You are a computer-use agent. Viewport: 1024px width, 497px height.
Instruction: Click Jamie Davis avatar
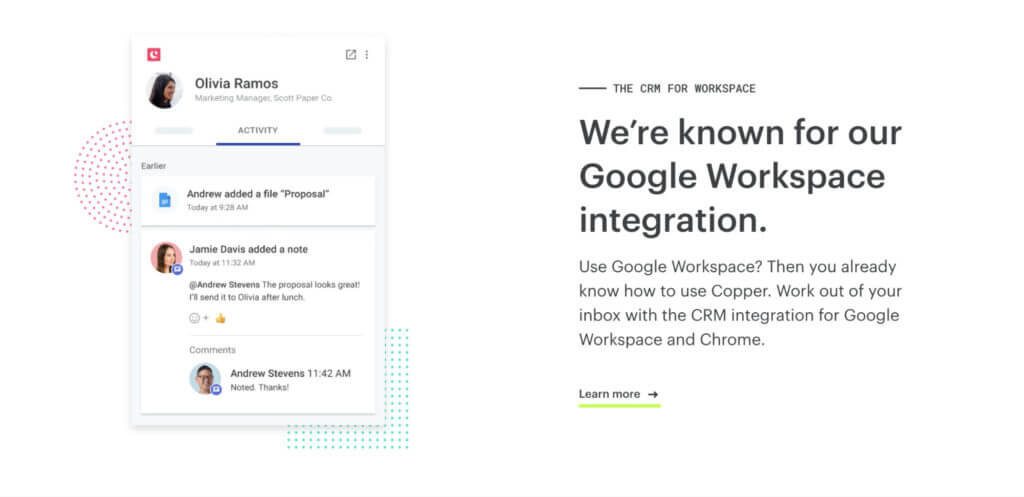(x=167, y=257)
